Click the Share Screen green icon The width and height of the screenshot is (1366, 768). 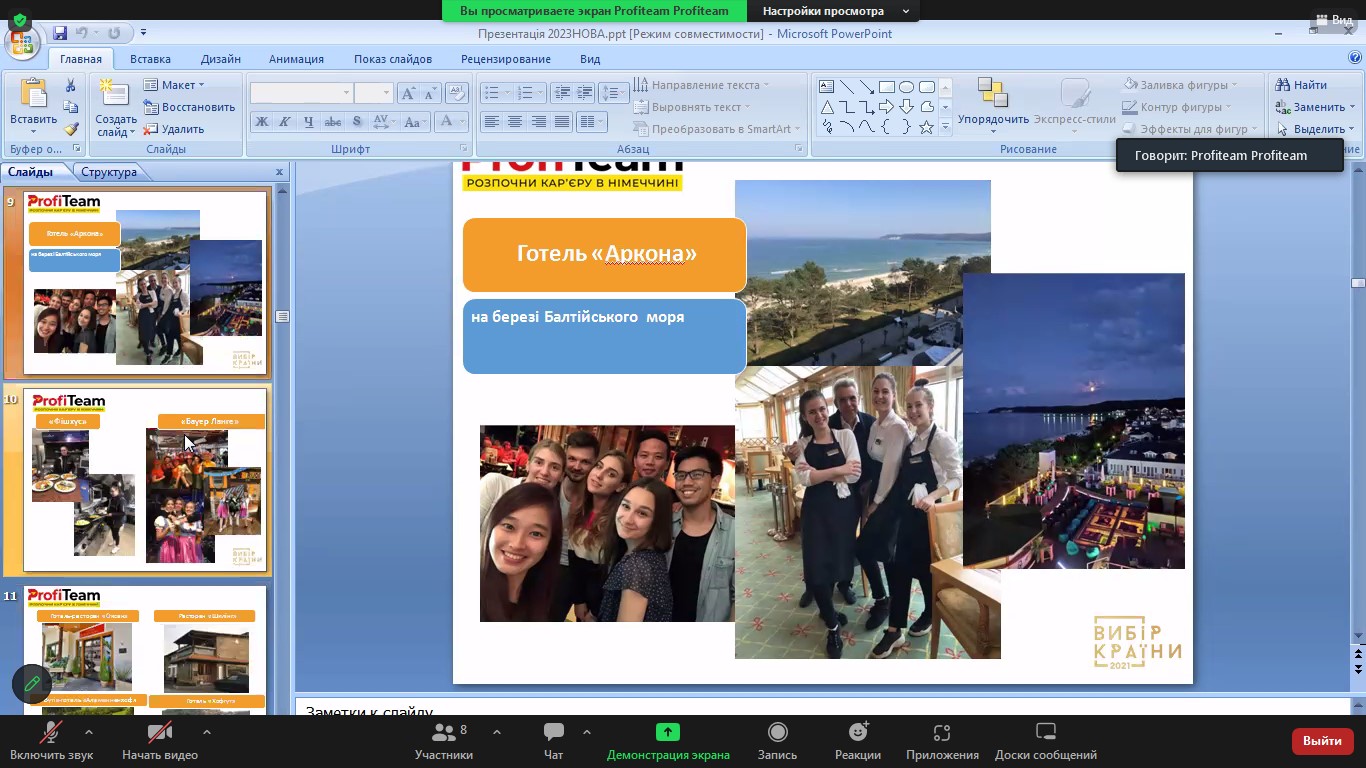pyautogui.click(x=667, y=733)
